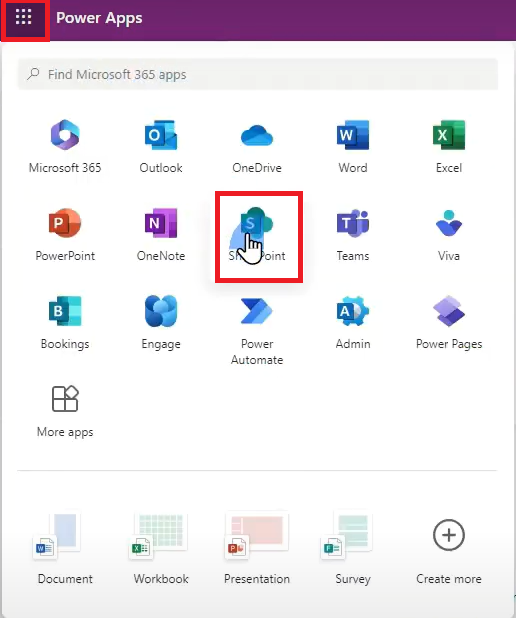Open Bookings app
This screenshot has width=516, height=618.
pyautogui.click(x=65, y=323)
